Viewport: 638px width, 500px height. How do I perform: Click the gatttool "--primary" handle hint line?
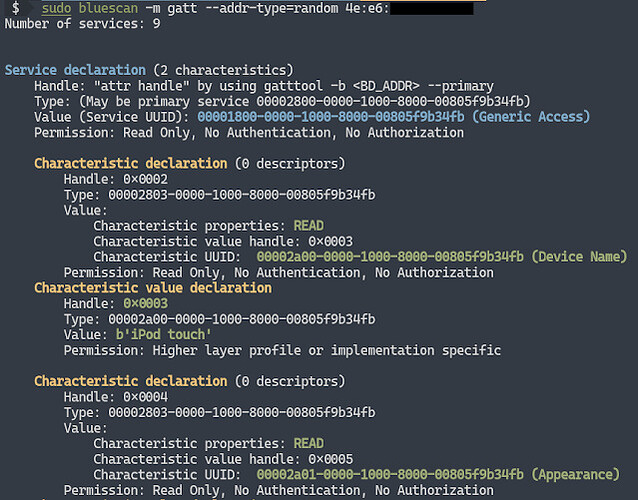[264, 86]
